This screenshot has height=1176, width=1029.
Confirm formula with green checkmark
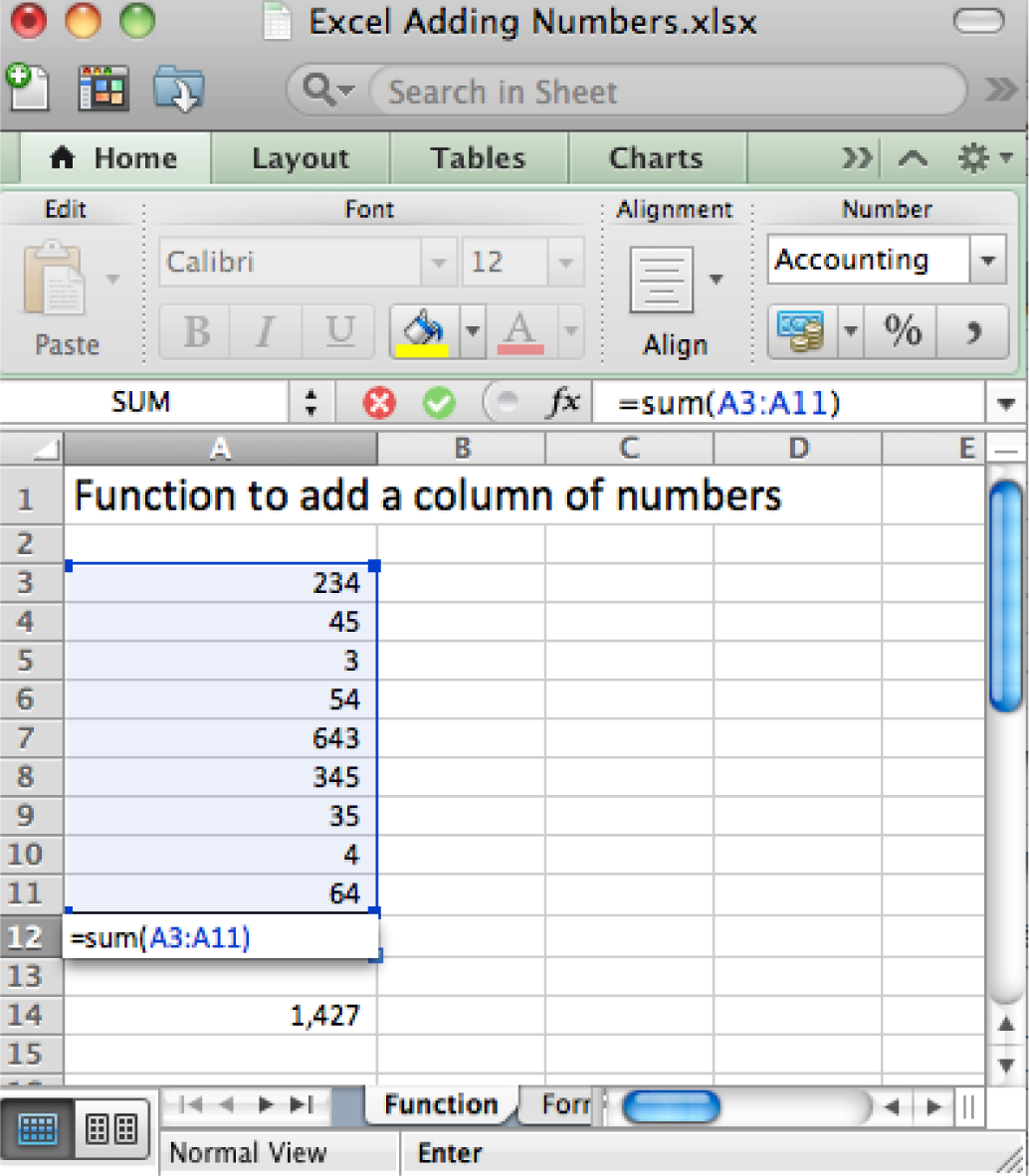point(438,403)
